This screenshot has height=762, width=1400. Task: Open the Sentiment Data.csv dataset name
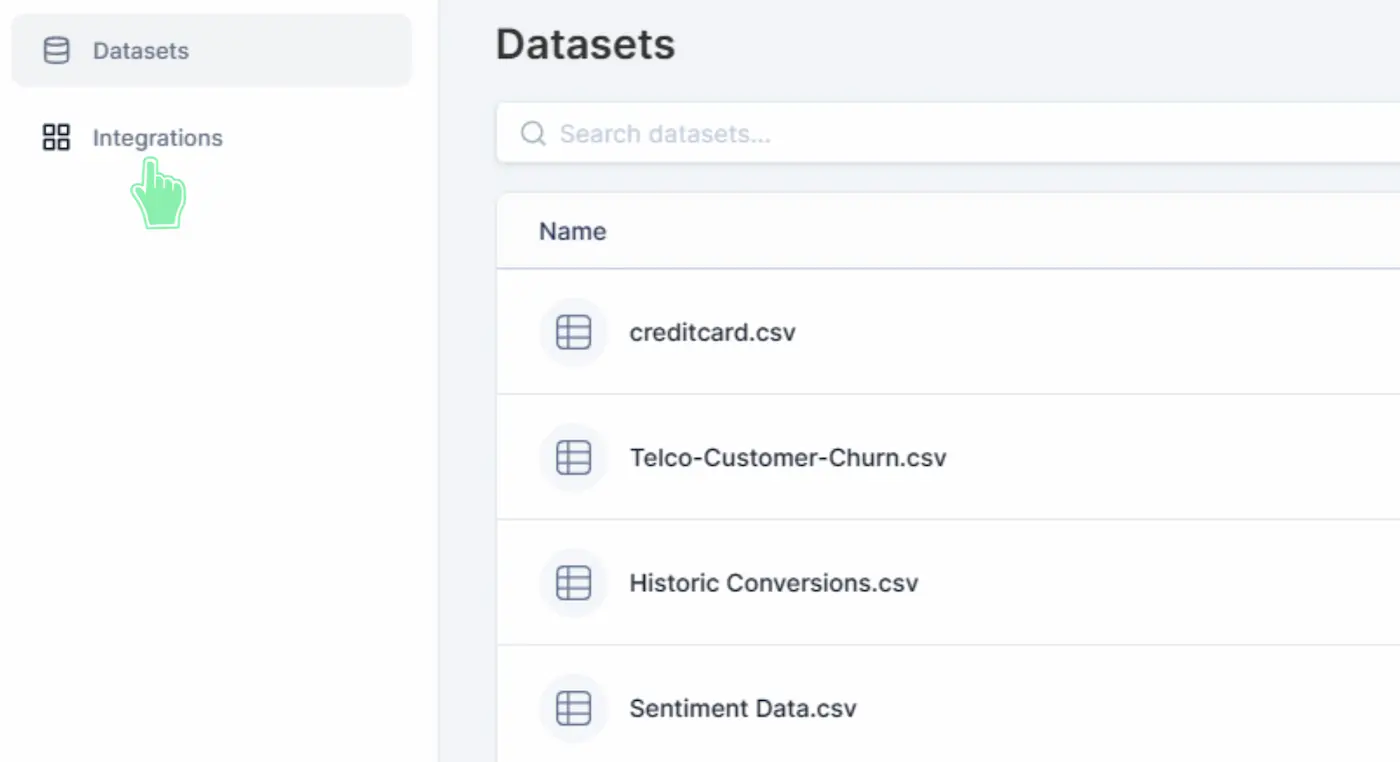pyautogui.click(x=742, y=708)
